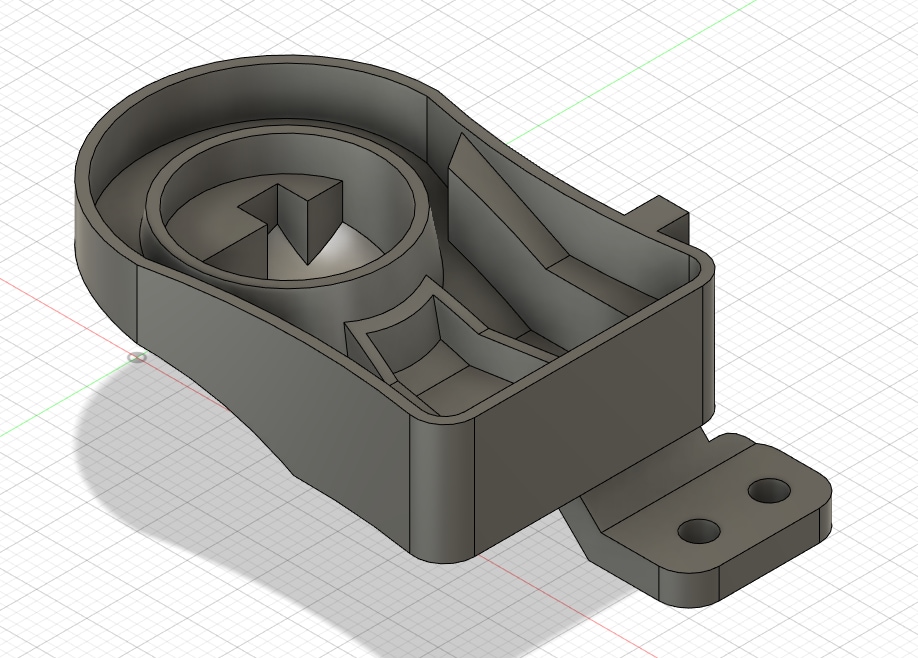
Task: Select the right hole on the mounting tab
Action: (769, 491)
